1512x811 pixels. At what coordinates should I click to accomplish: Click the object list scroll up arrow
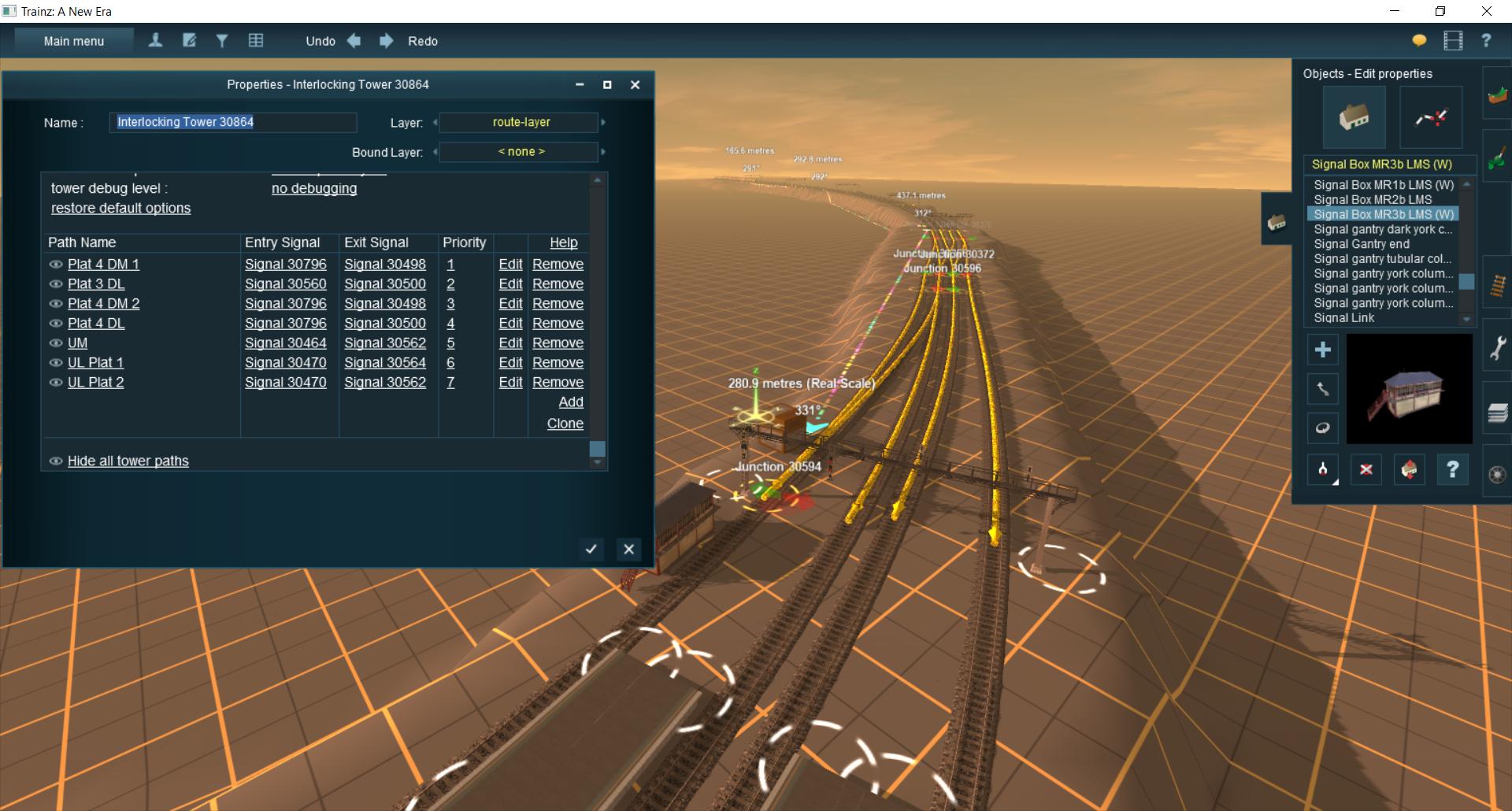click(x=1466, y=183)
